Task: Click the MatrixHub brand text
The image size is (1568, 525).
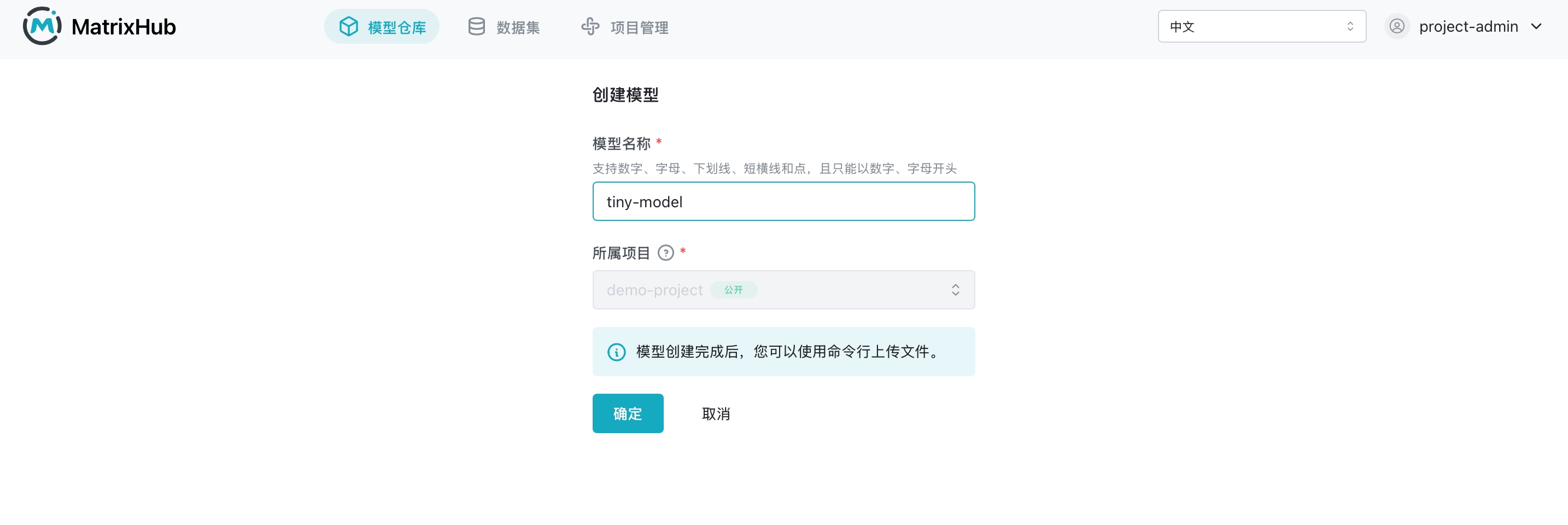Action: [x=124, y=27]
